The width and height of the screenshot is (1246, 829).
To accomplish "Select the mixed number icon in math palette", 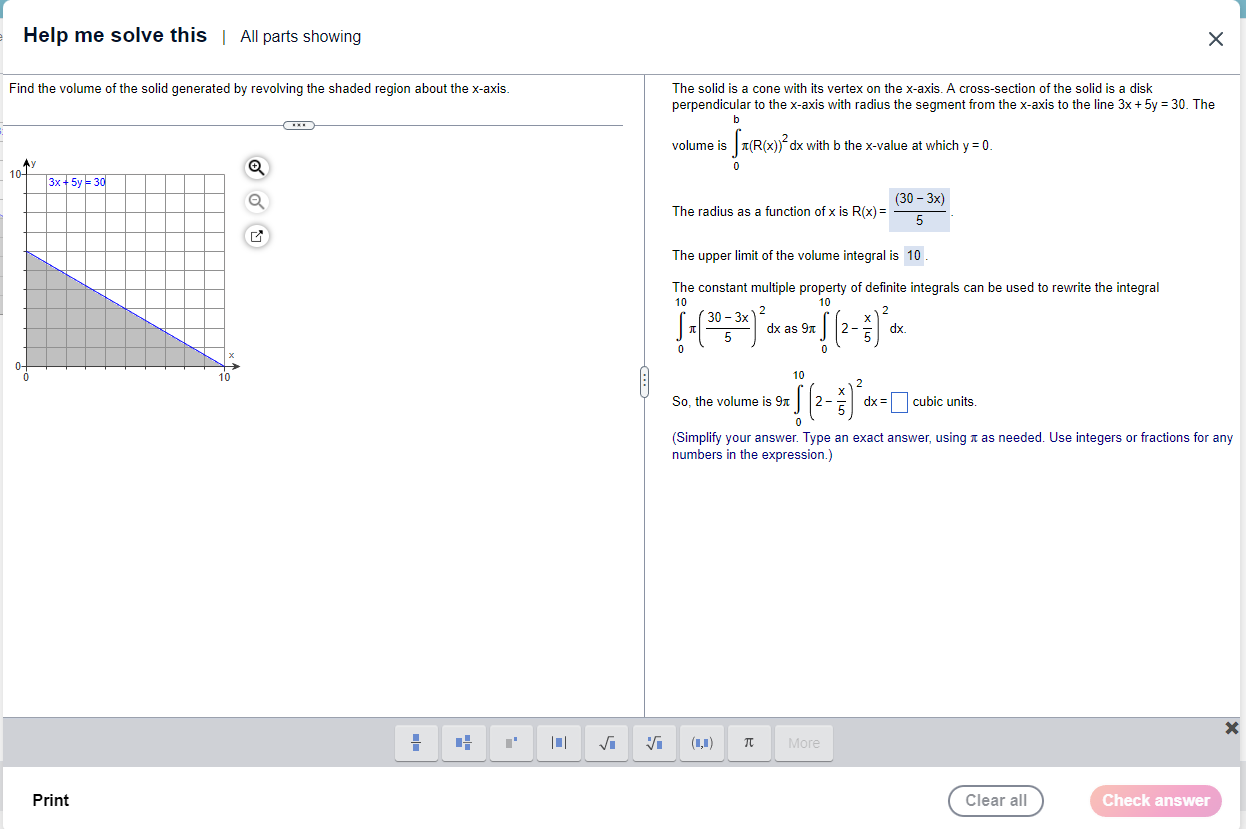I will pyautogui.click(x=464, y=743).
